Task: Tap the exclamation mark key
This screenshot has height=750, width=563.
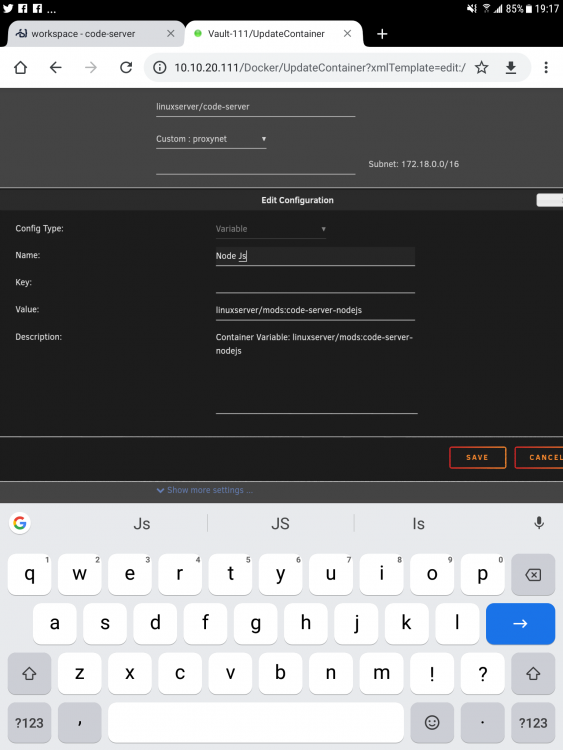Action: 432,673
